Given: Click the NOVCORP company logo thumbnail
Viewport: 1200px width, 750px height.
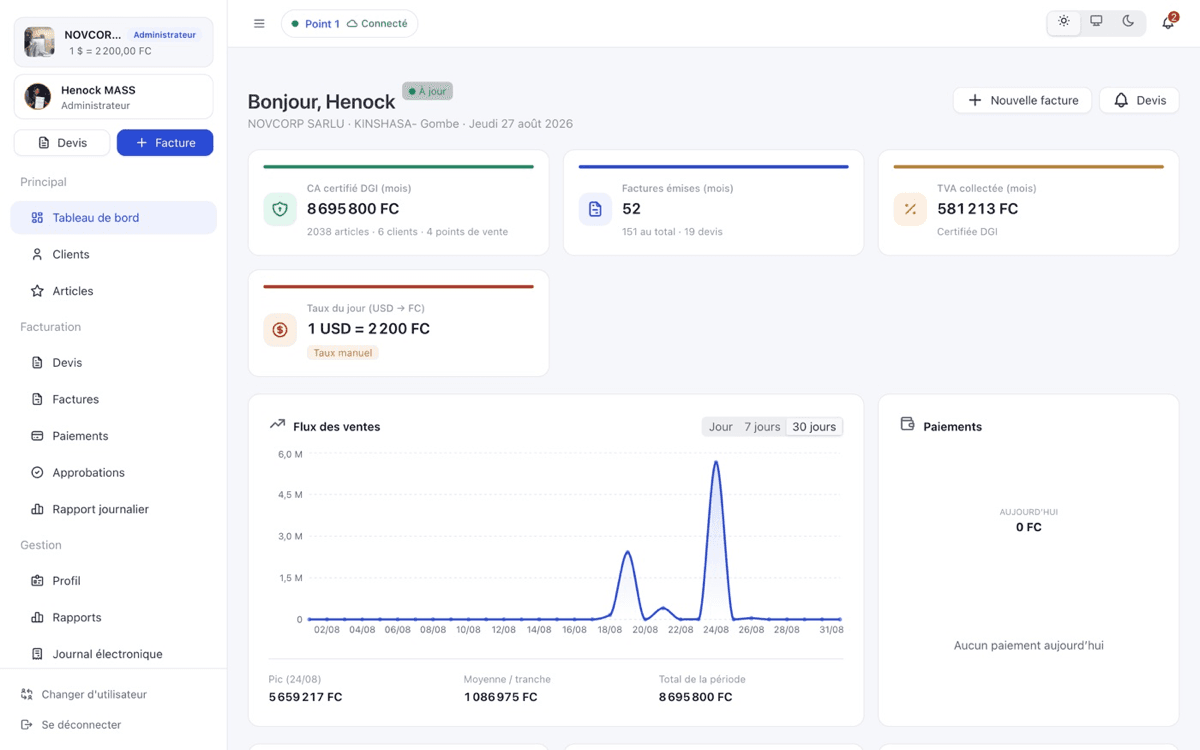Looking at the screenshot, I should click(x=40, y=42).
